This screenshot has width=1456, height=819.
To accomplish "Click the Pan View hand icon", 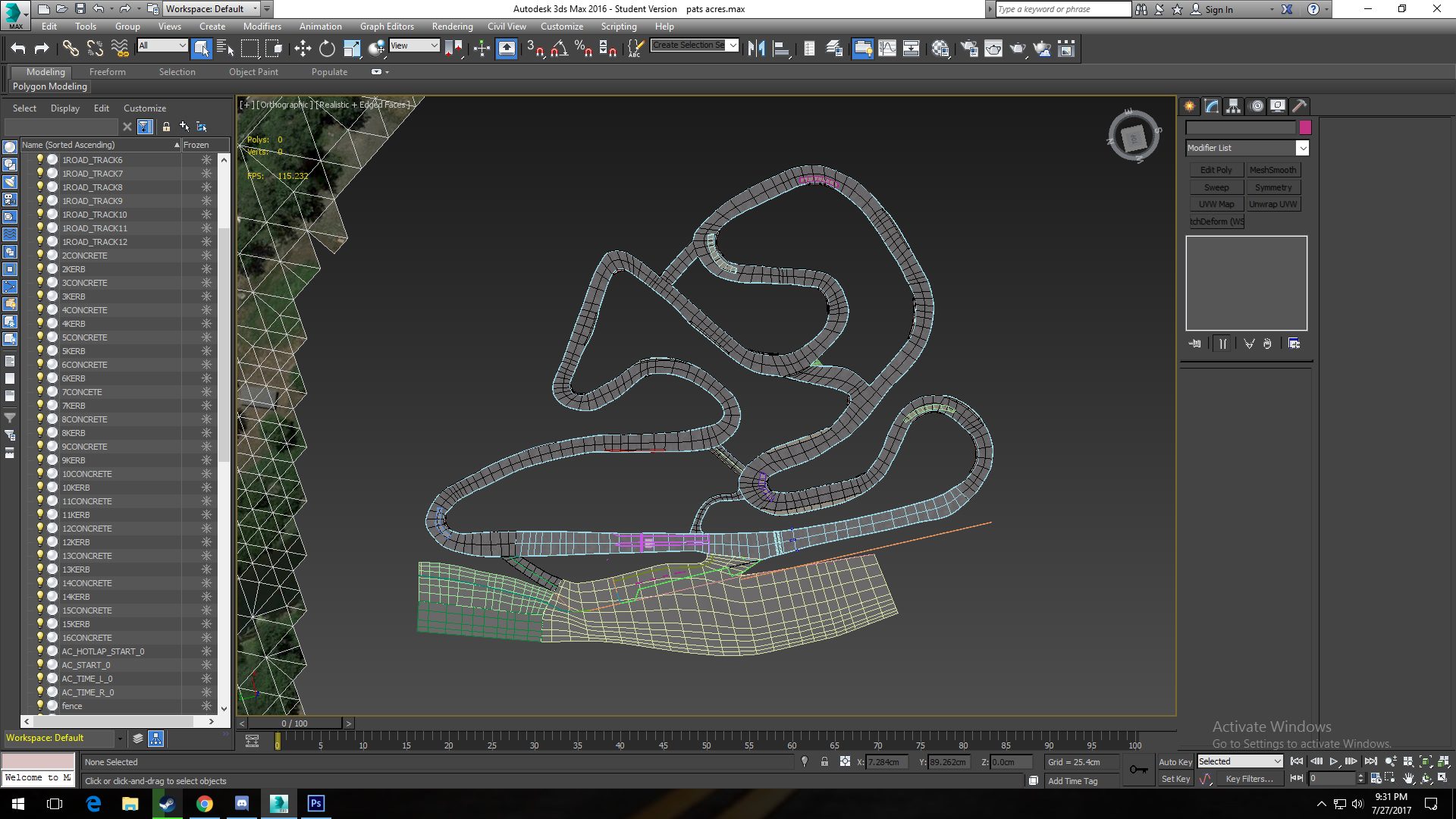I will (x=1408, y=778).
